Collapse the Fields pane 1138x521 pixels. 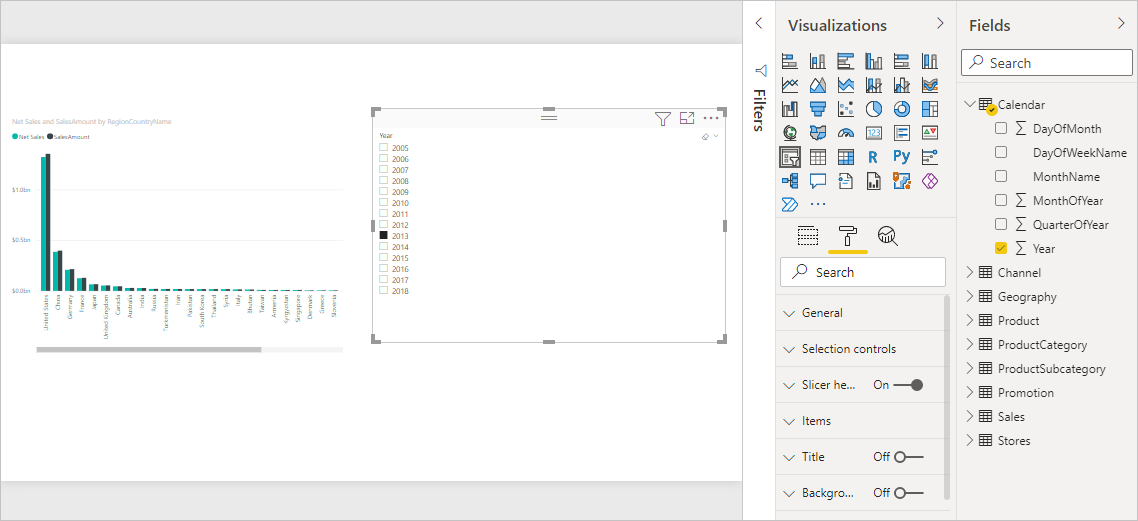click(1121, 23)
